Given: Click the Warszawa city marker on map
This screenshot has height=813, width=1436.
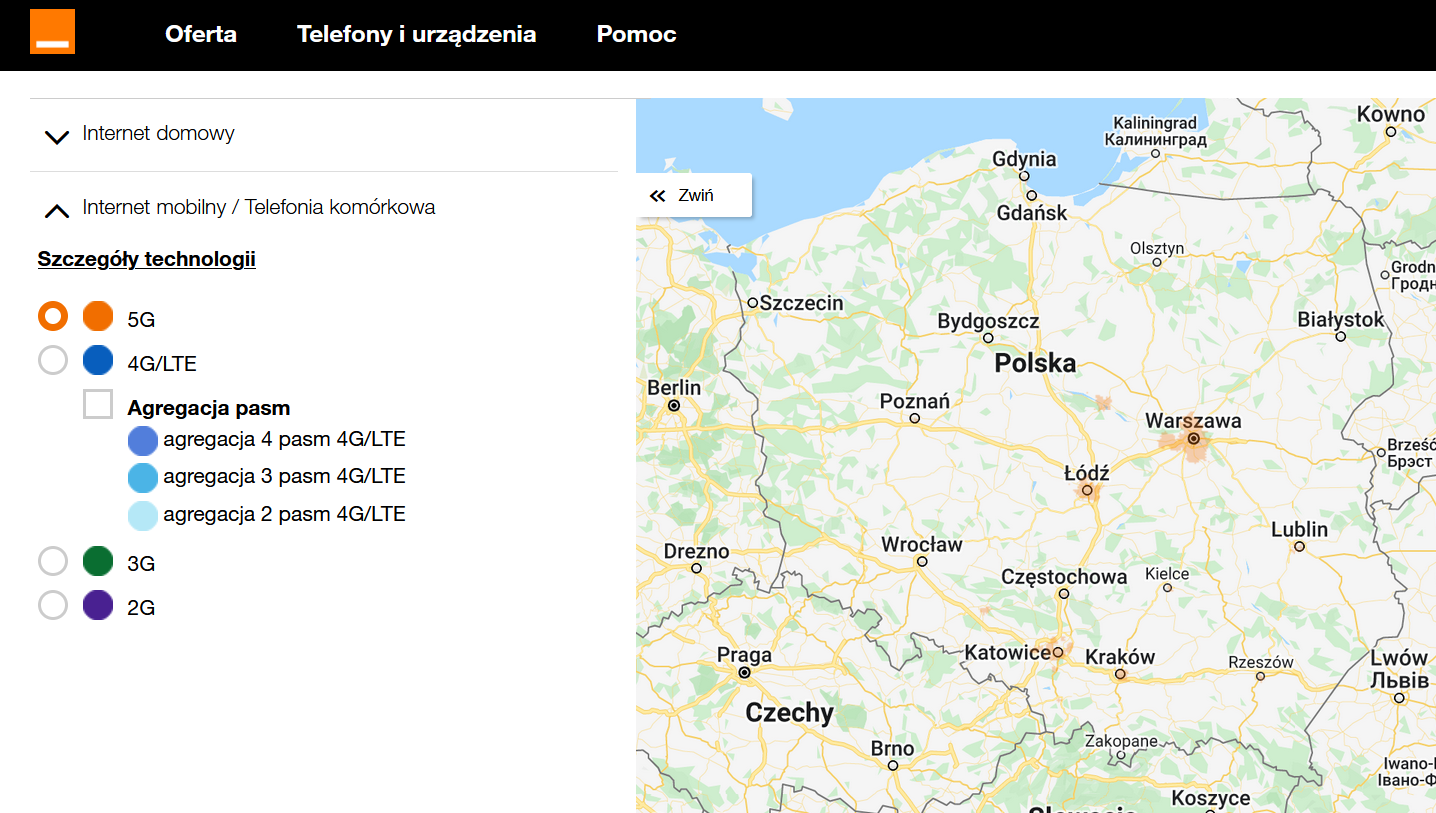Looking at the screenshot, I should [1193, 438].
